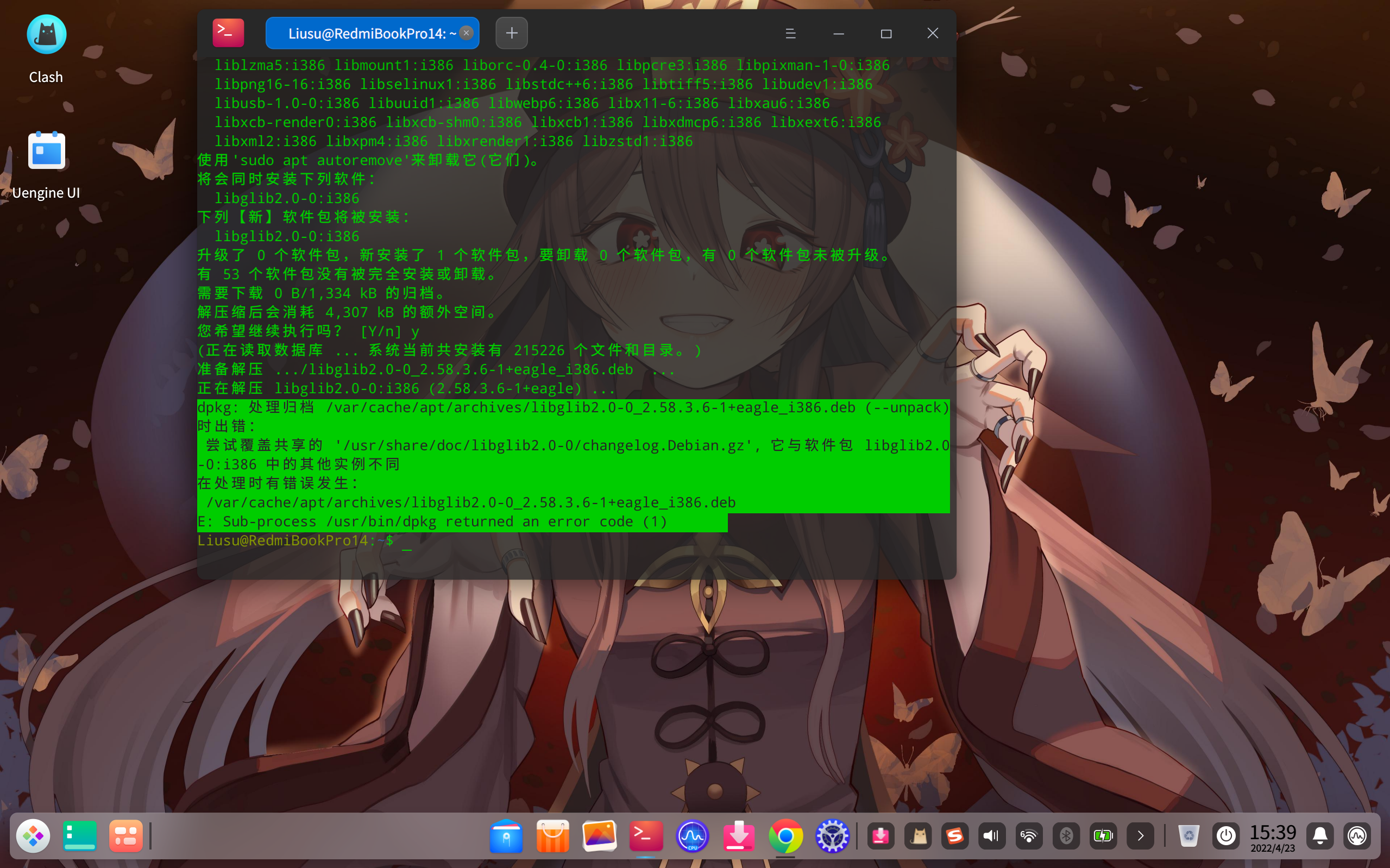Launch Google Chrome from the dock
1390x868 pixels.
point(785,836)
